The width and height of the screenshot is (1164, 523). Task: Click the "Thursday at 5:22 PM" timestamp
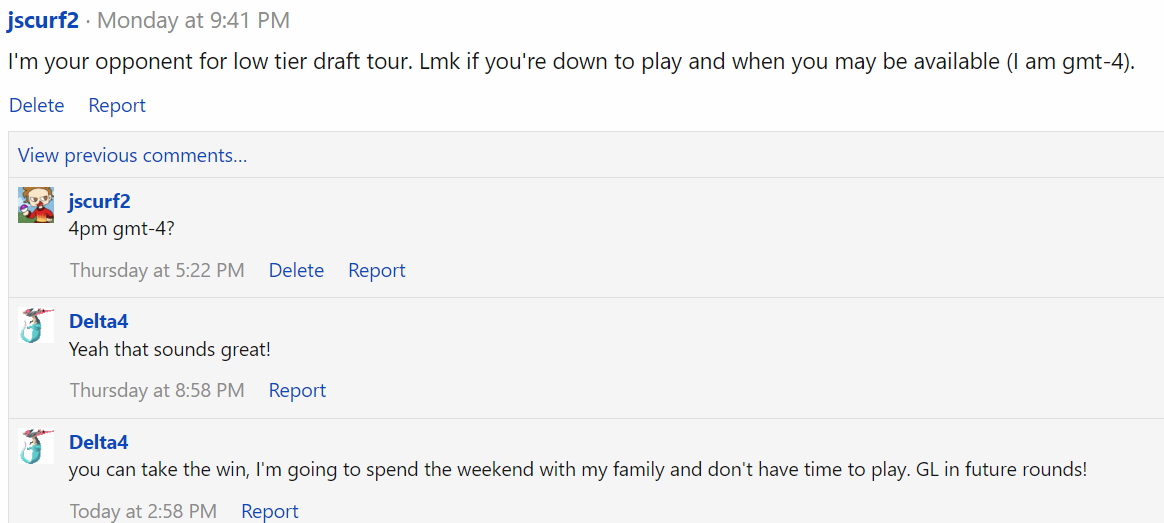tap(157, 270)
